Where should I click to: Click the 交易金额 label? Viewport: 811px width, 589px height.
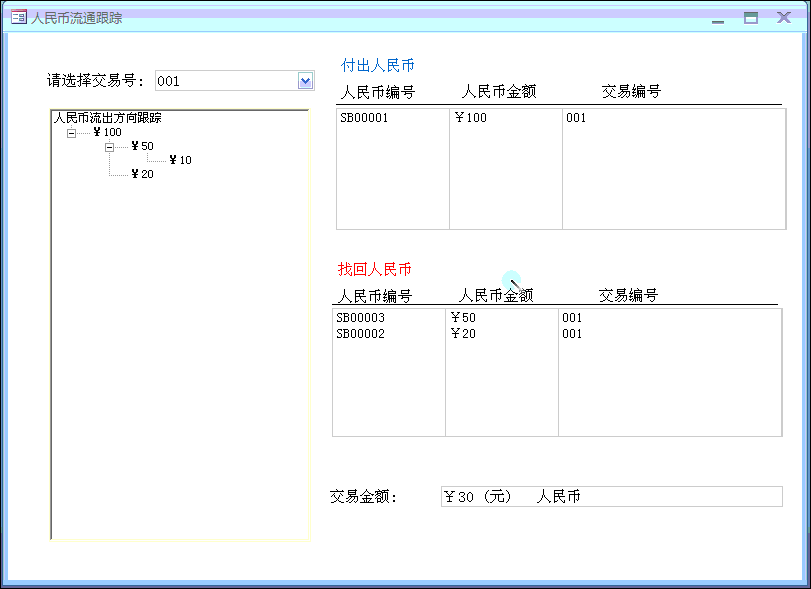(x=364, y=496)
